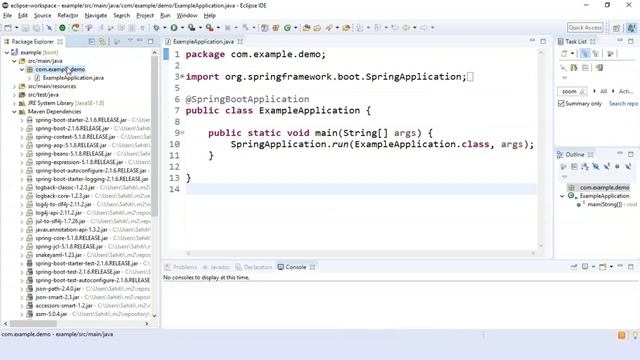Toggle Skip All Breakpoints
Viewport: 640px width, 360px height.
[x=49, y=28]
